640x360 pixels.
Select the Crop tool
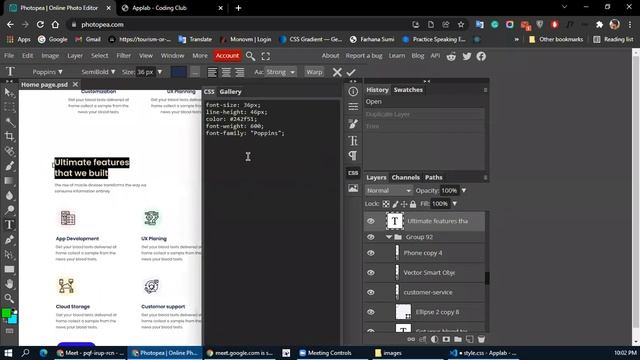point(9,137)
